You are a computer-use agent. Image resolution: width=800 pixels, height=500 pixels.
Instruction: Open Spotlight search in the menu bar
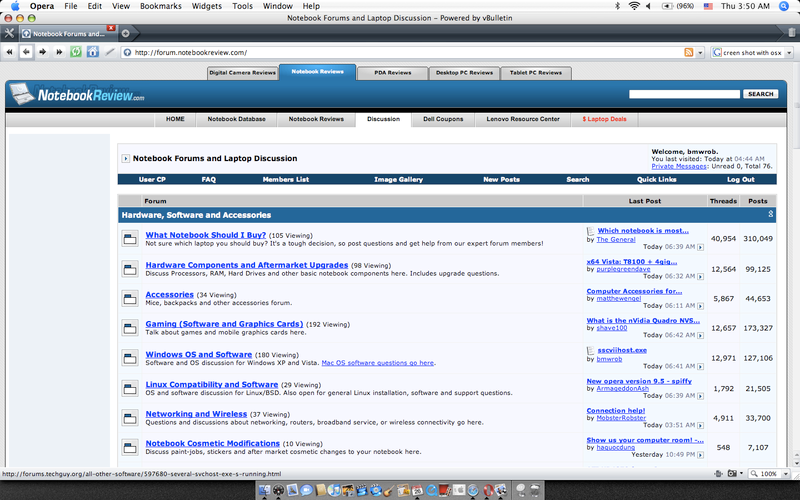784,6
